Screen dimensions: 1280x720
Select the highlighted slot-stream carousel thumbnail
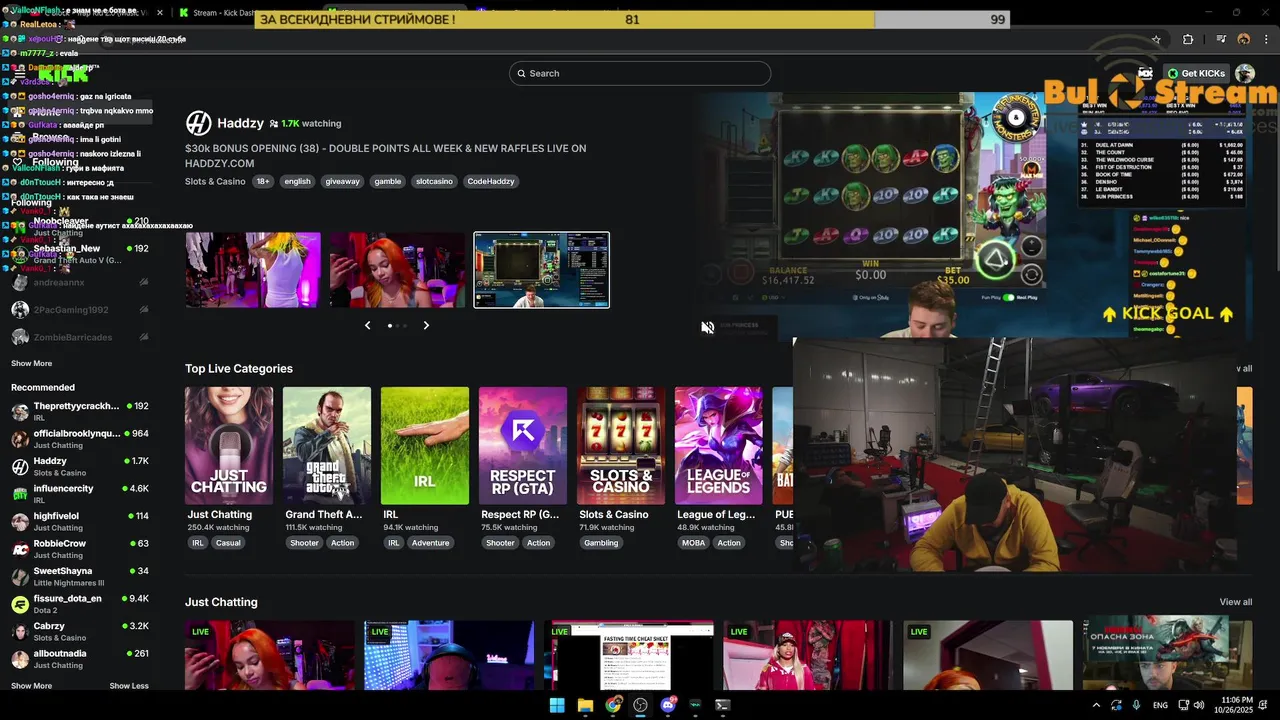541,270
